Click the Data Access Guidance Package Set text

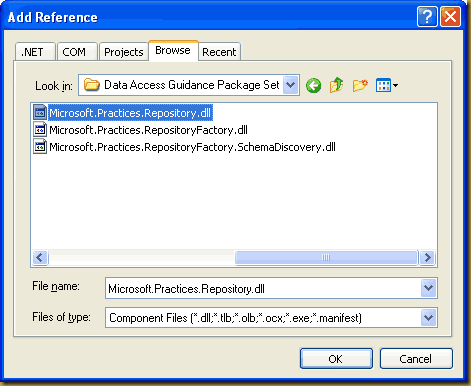192,85
